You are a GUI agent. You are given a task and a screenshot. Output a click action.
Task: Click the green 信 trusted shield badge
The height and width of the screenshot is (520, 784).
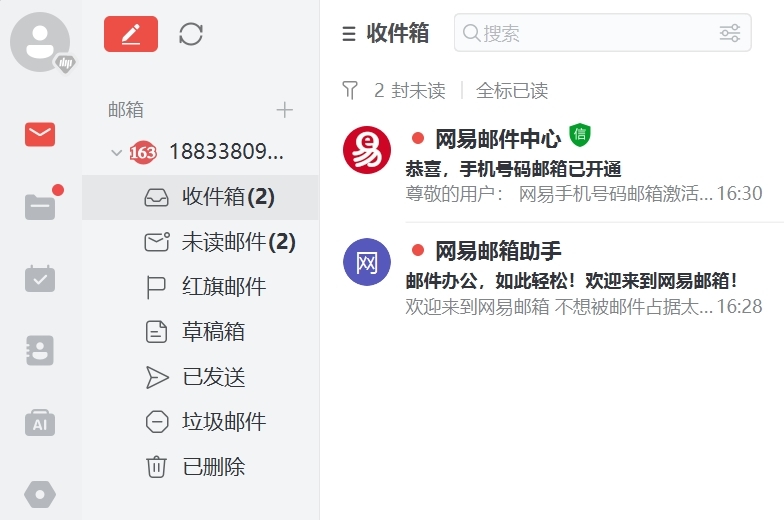point(580,135)
